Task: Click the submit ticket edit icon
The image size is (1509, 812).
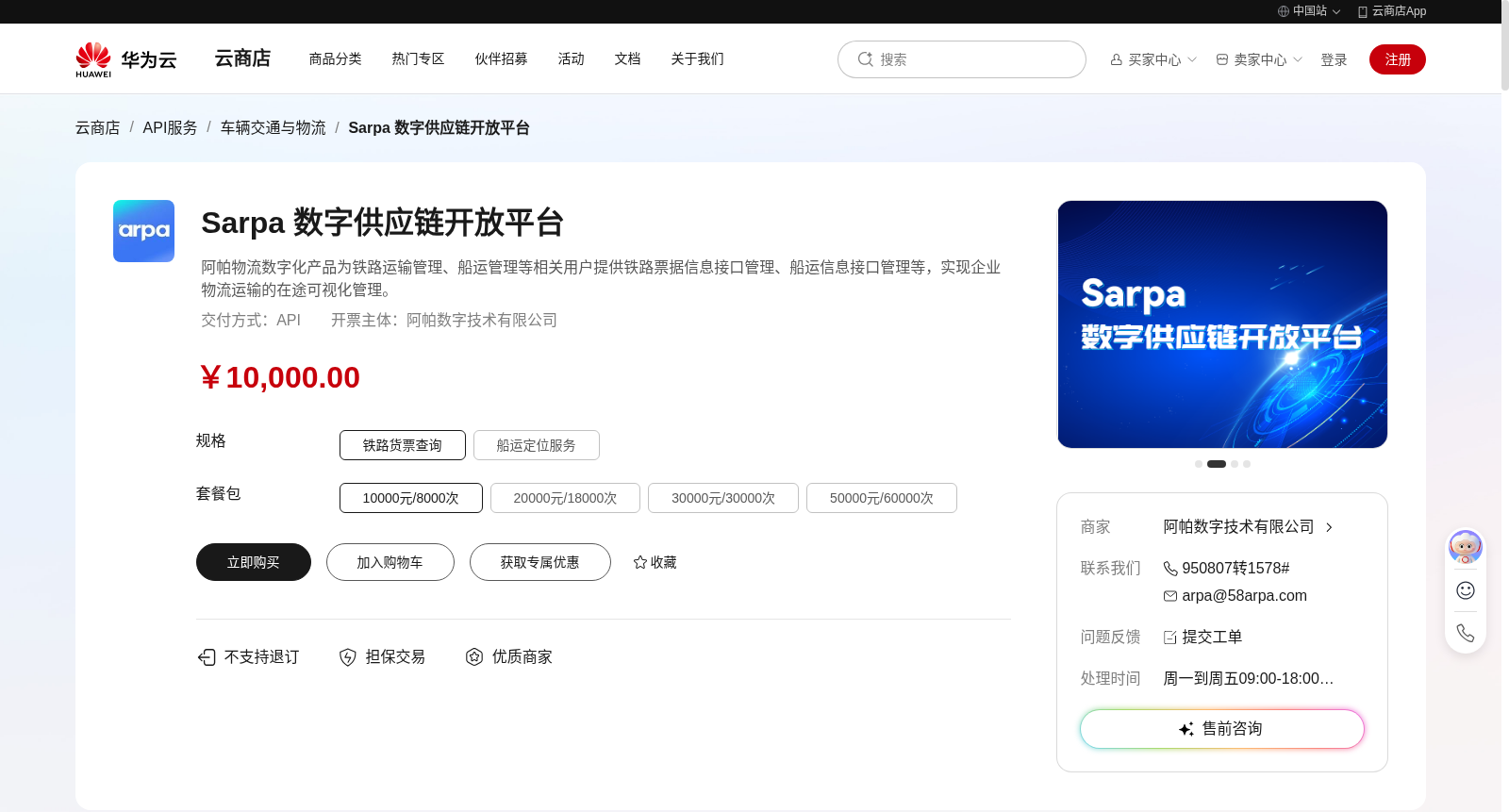Action: [1170, 638]
